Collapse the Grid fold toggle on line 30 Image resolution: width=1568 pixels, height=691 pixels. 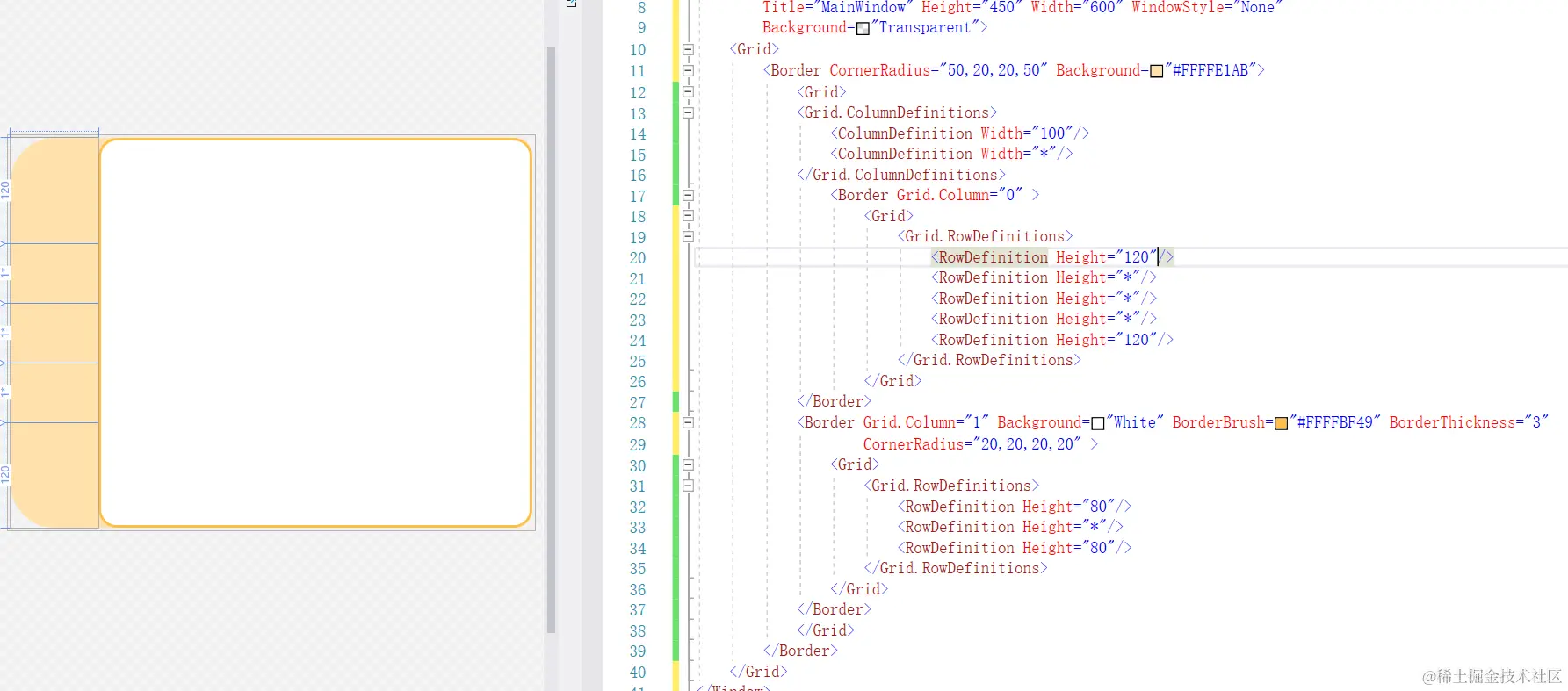coord(688,464)
